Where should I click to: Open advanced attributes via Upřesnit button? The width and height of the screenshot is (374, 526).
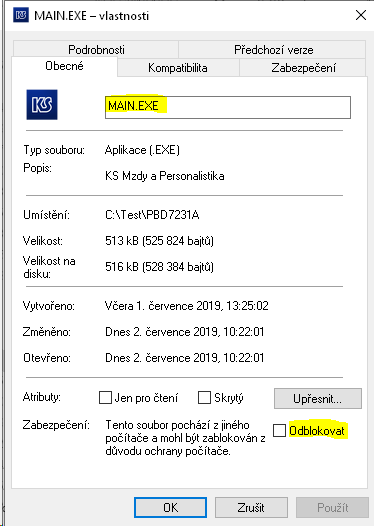click(318, 399)
